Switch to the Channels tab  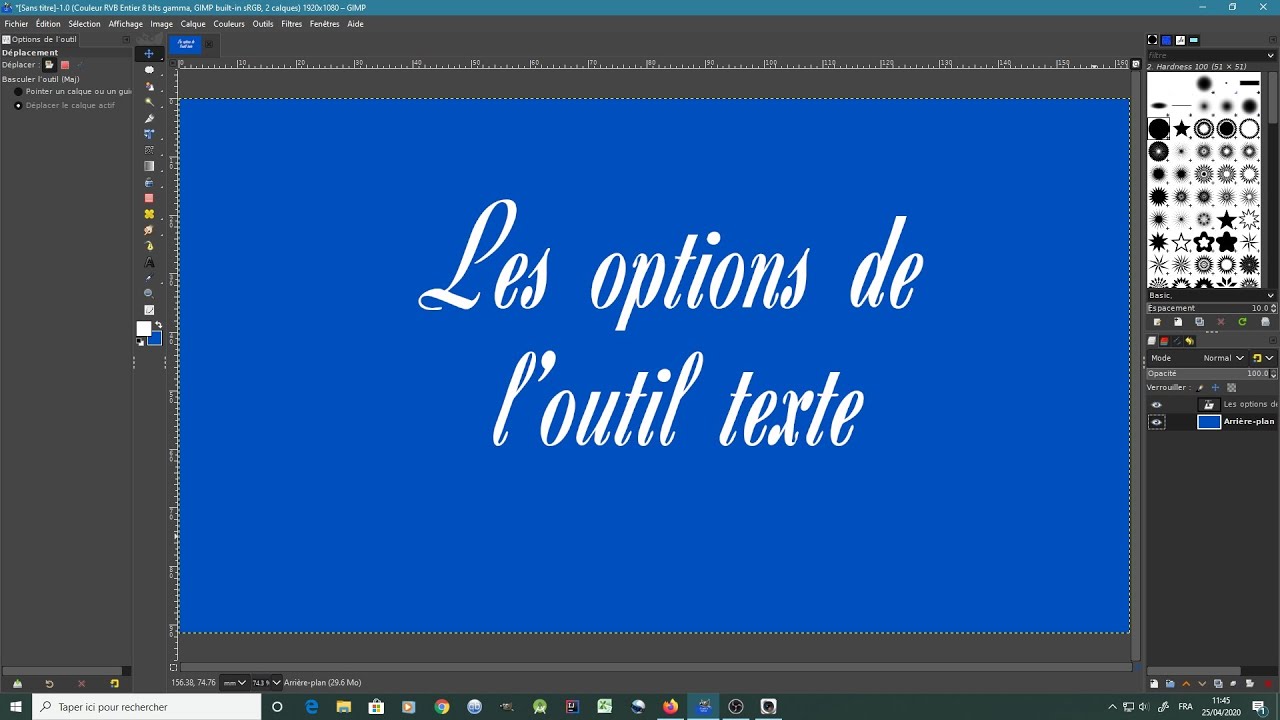click(1164, 341)
